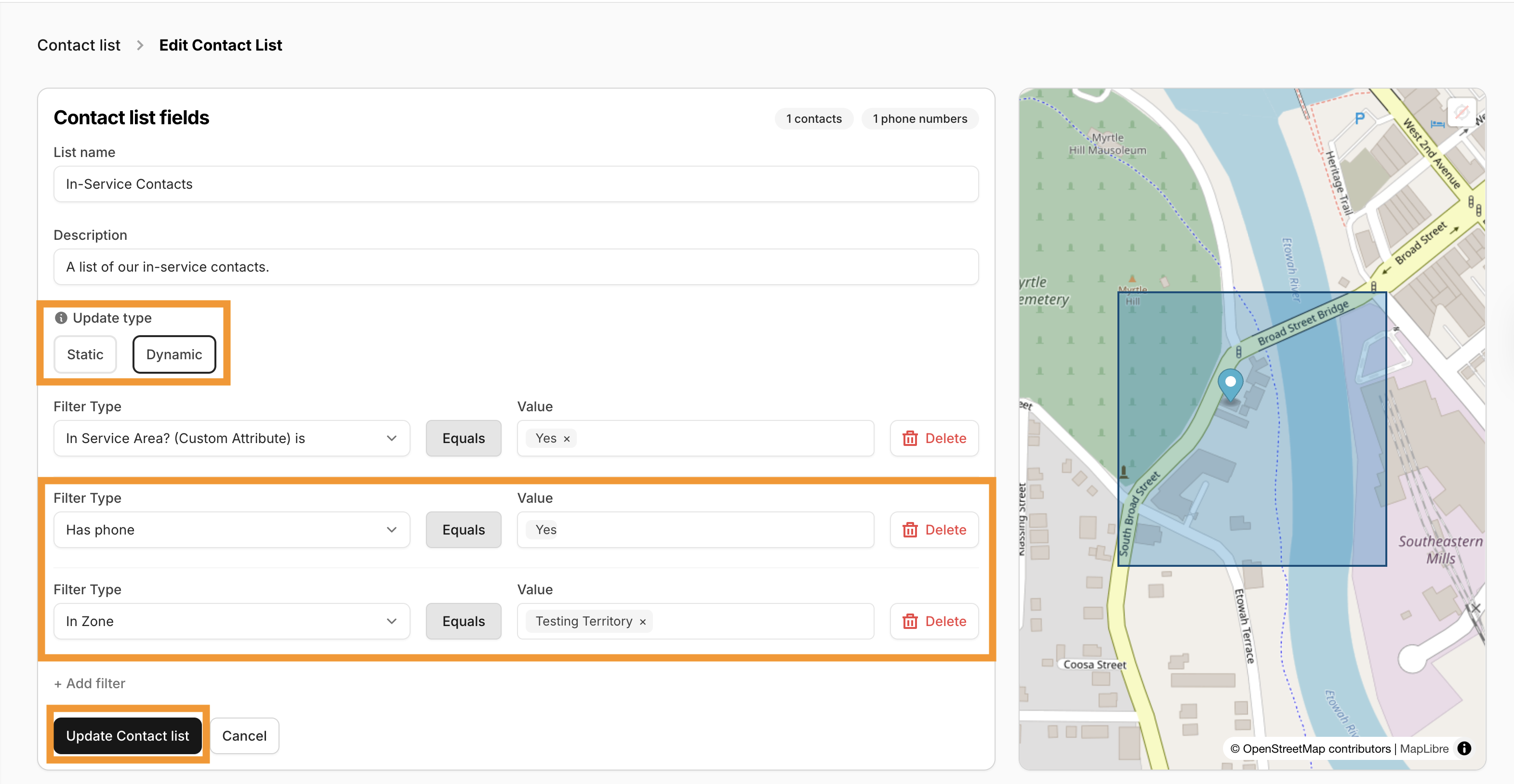Select Static update type

pyautogui.click(x=85, y=354)
